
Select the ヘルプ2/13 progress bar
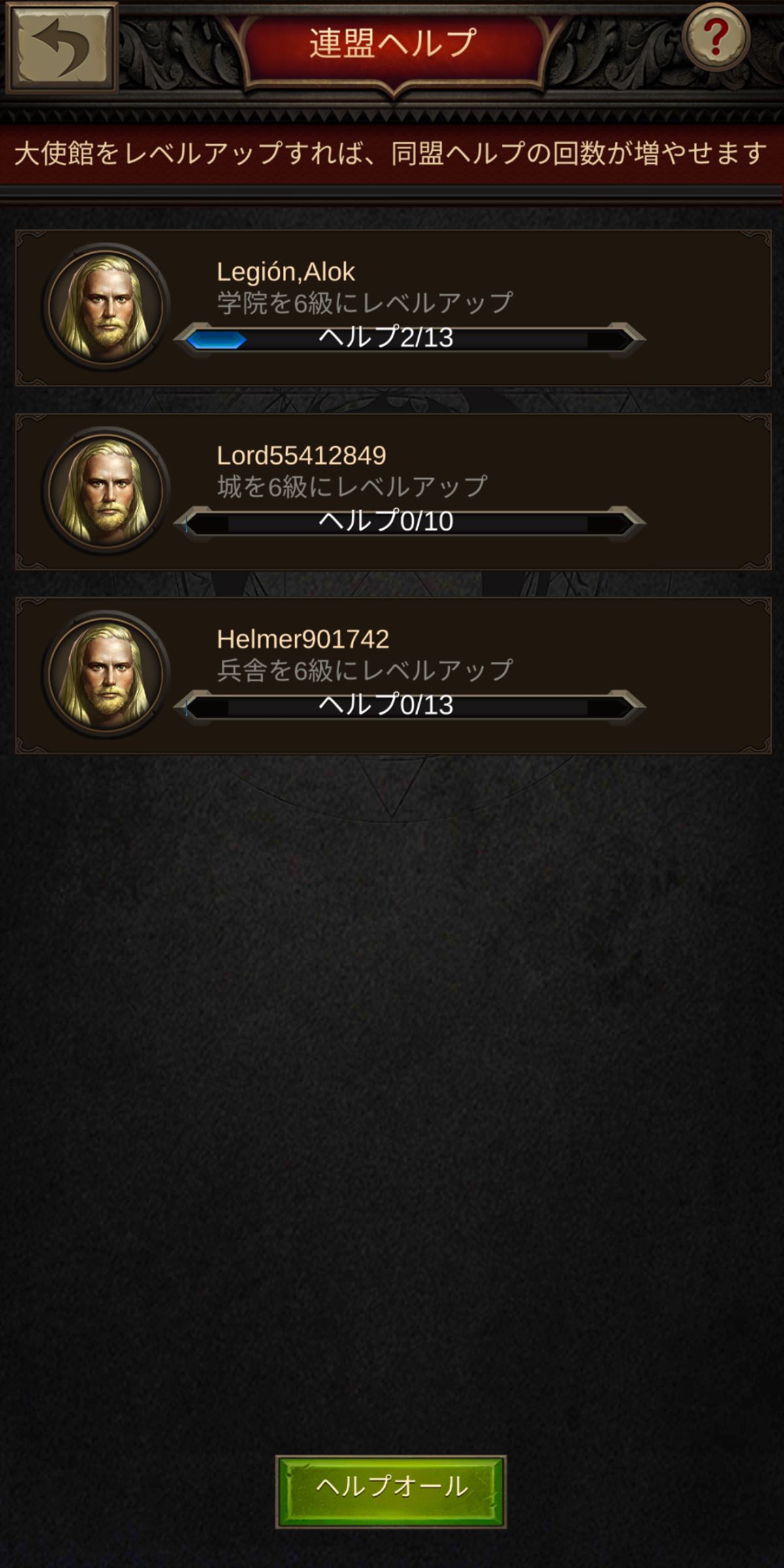(410, 339)
